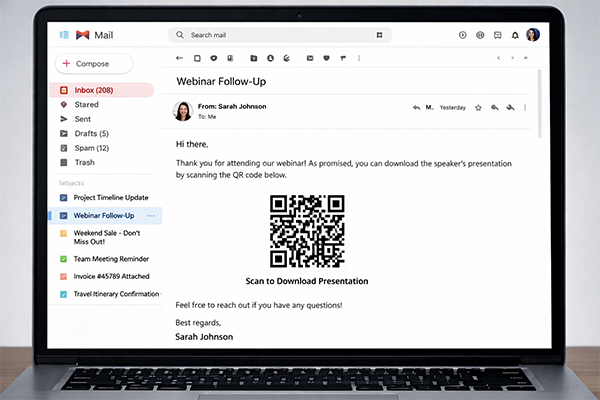Open search filter options icon

coord(379,35)
